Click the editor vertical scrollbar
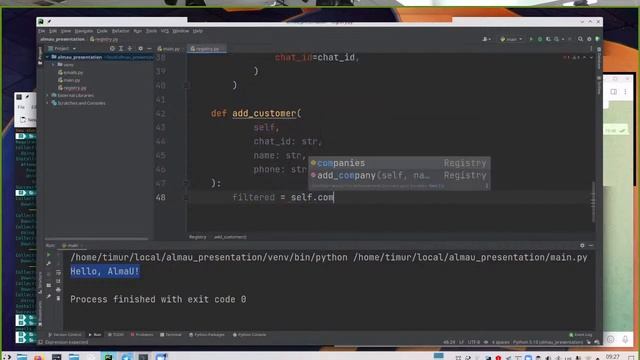Viewport: 640px width, 360px height. click(x=593, y=201)
